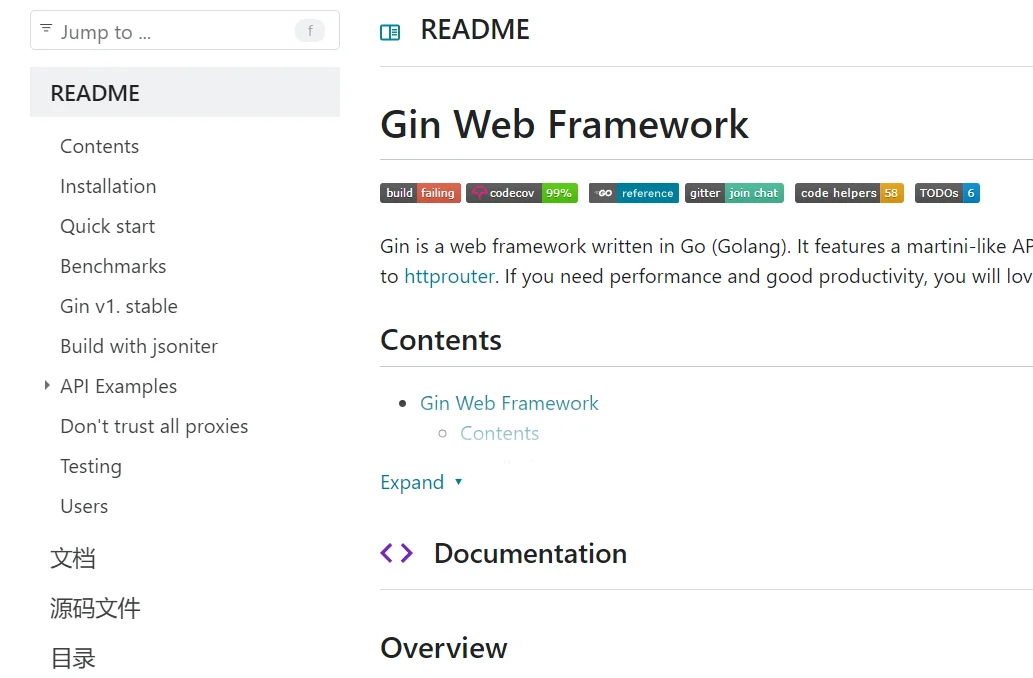
Task: Focus the Jump to search field
Action: 185,30
